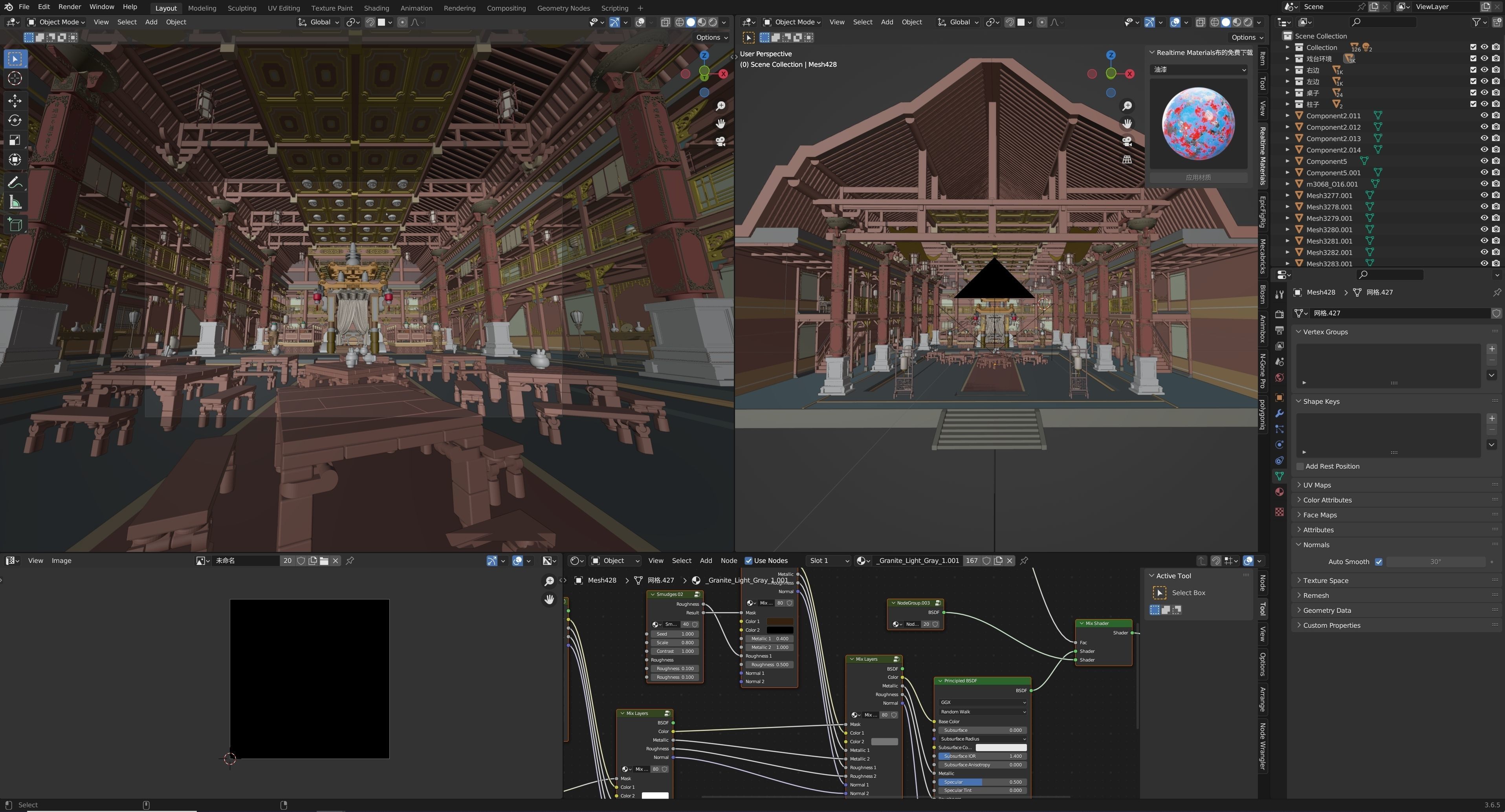Click the zoom magnifier in left viewport
The width and height of the screenshot is (1505, 812).
pos(720,106)
